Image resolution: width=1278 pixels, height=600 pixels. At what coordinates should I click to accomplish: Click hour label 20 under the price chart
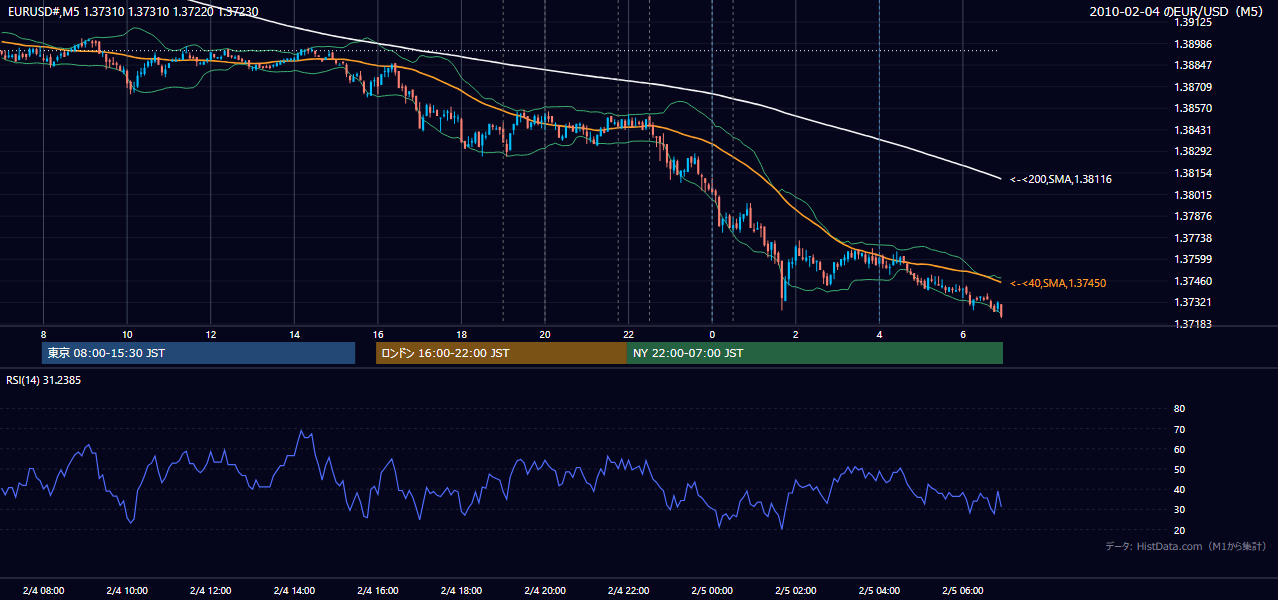pyautogui.click(x=545, y=334)
